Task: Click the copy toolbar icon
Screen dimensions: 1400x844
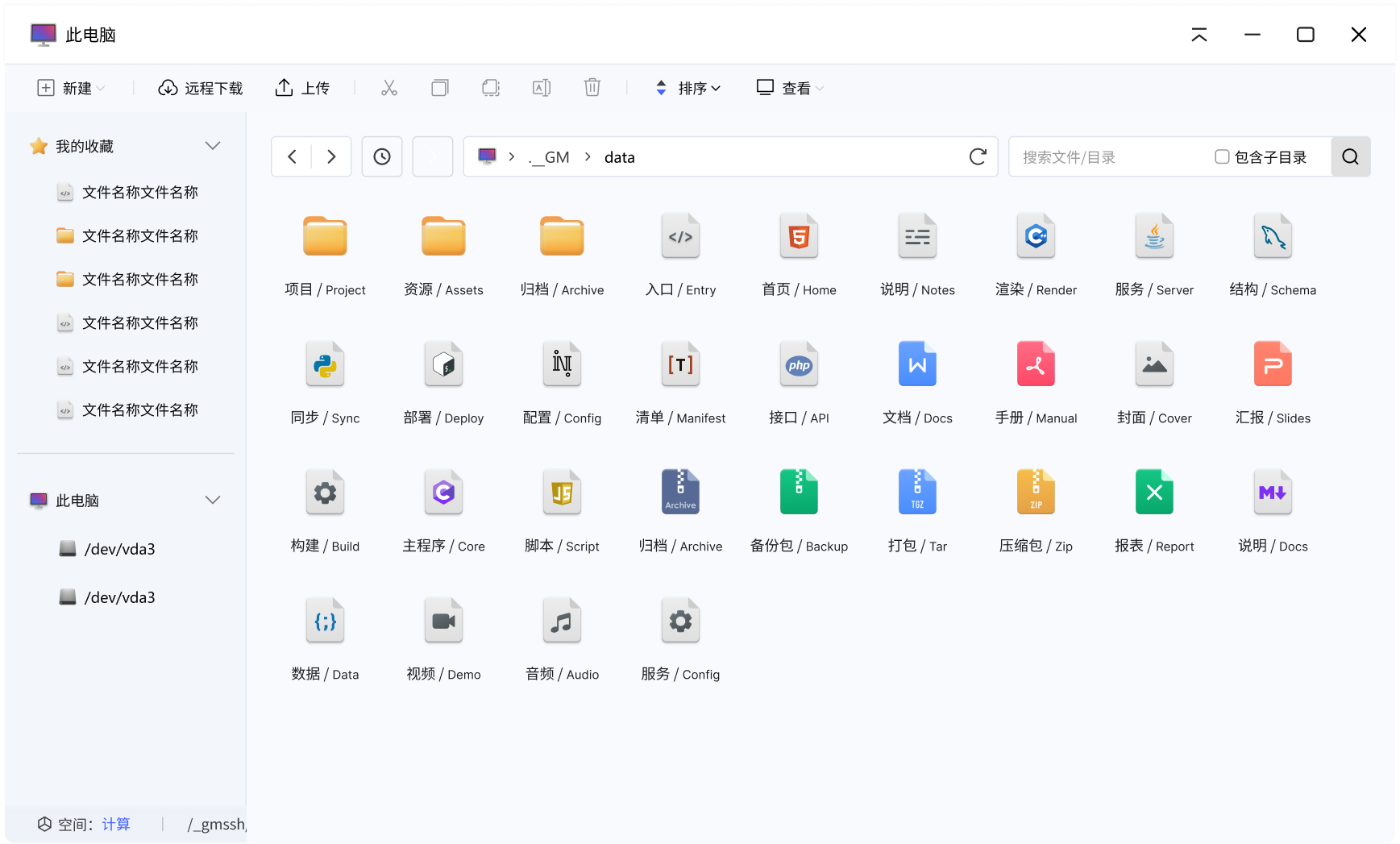Action: 440,88
